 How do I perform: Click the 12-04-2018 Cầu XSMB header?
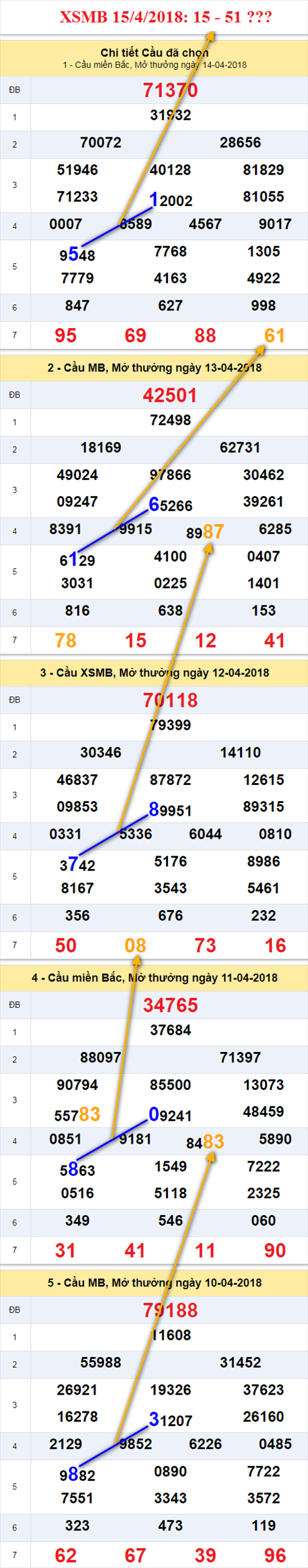(154, 673)
